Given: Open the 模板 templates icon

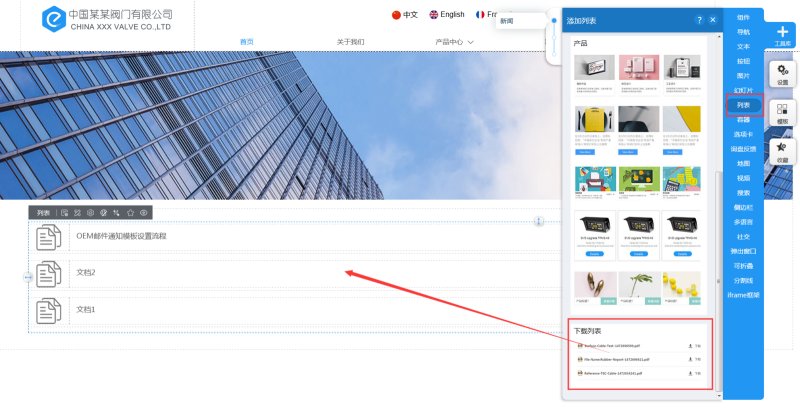Looking at the screenshot, I should point(782,112).
